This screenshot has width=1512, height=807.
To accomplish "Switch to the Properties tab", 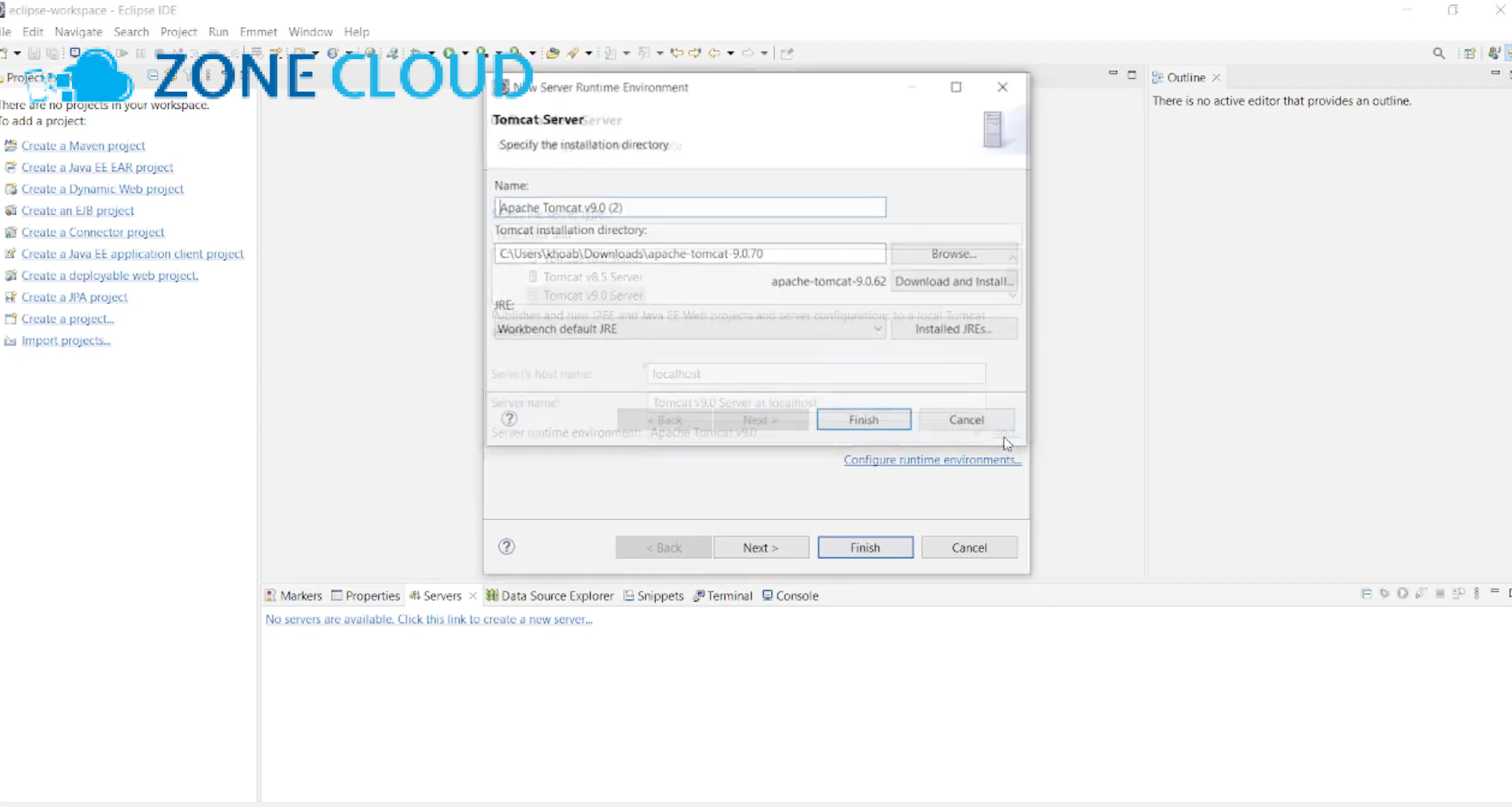I will [x=366, y=595].
